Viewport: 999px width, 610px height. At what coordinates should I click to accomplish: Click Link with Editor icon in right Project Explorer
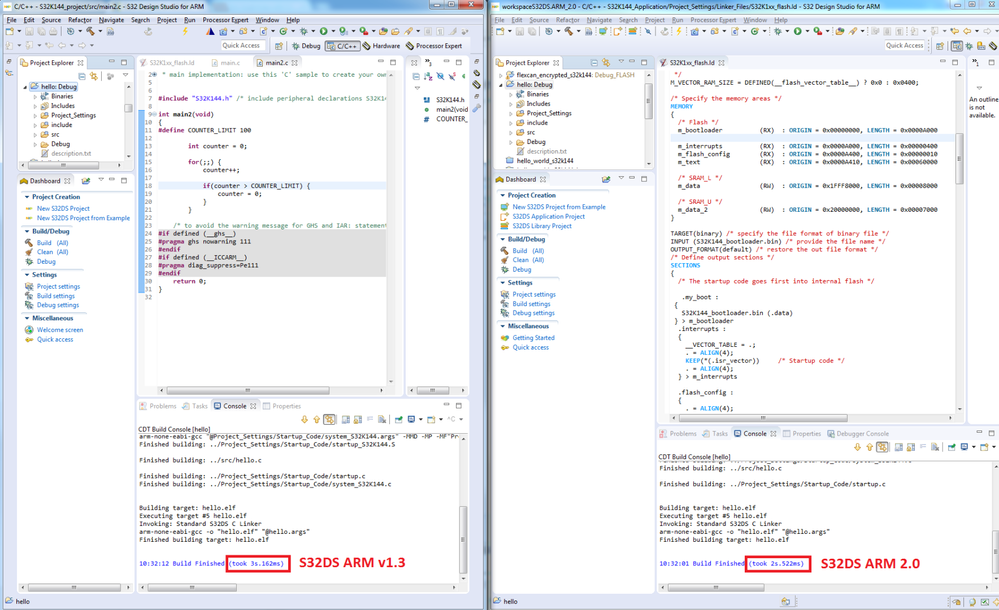pos(606,62)
